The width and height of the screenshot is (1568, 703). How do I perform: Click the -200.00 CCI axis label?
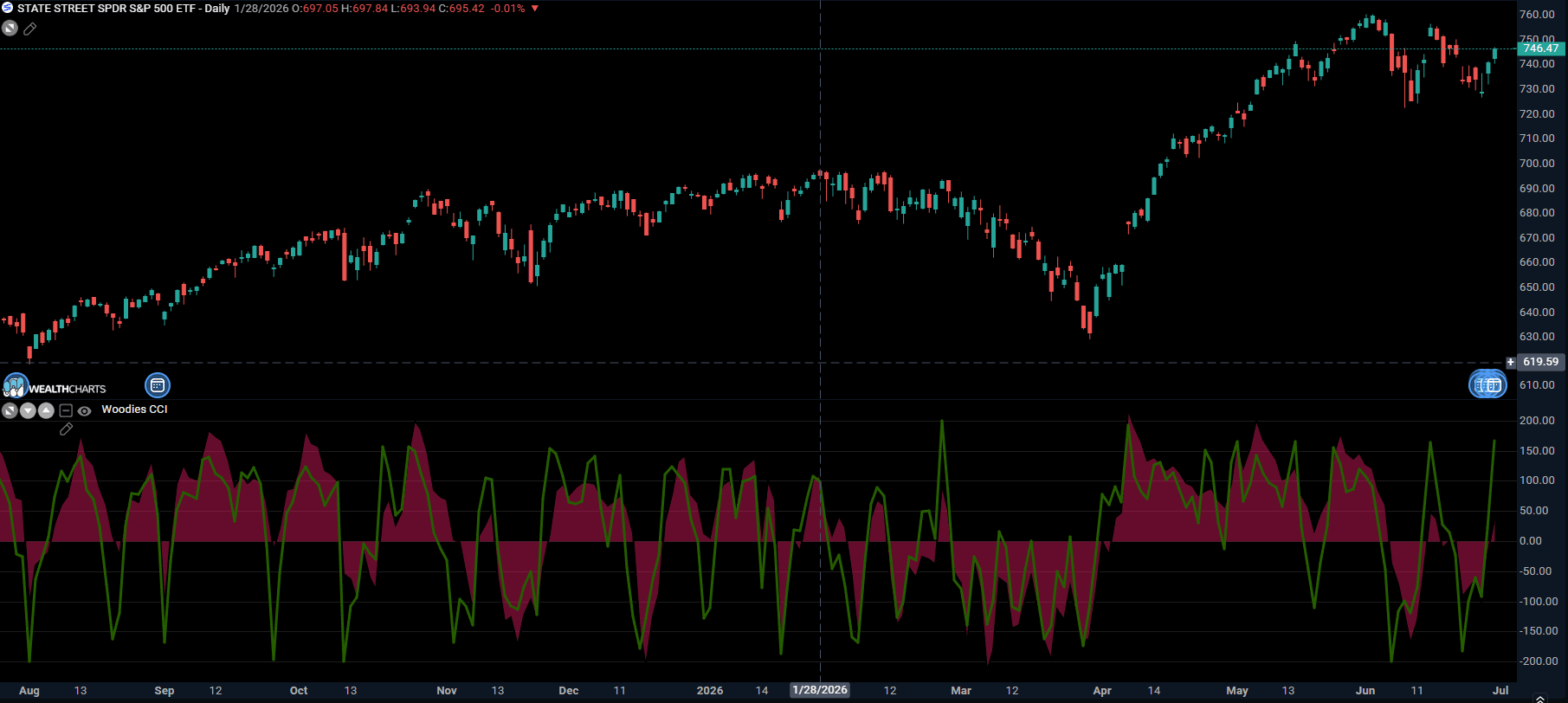[x=1539, y=661]
